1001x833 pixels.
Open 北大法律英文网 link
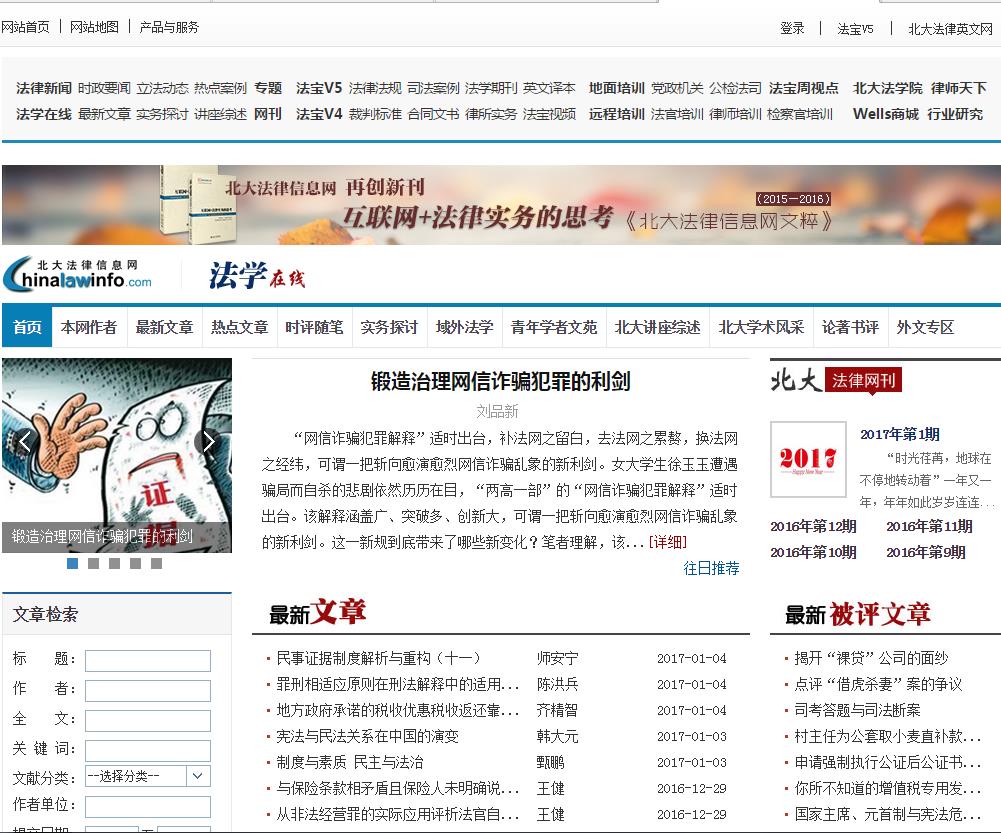(951, 29)
